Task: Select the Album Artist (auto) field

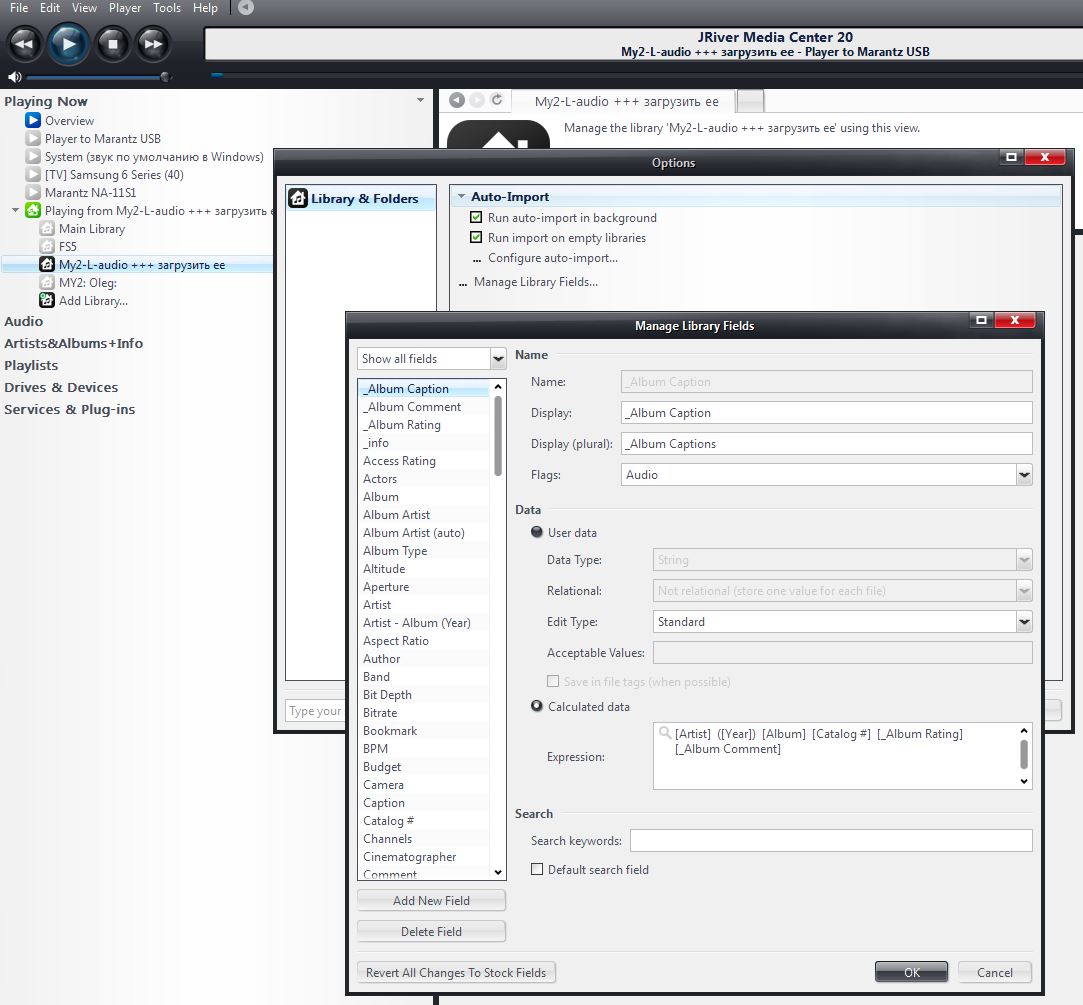Action: click(424, 533)
